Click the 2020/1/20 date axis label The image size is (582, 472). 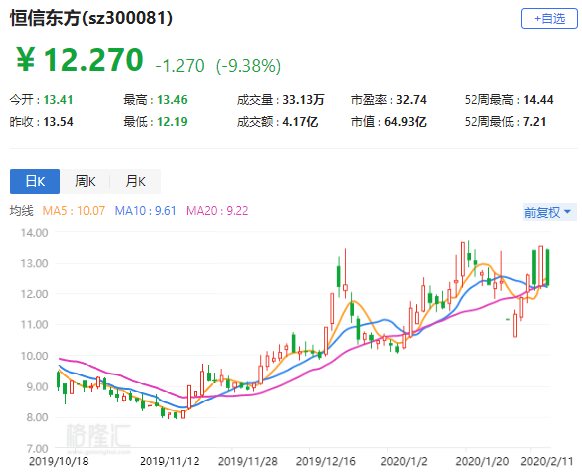[x=482, y=461]
